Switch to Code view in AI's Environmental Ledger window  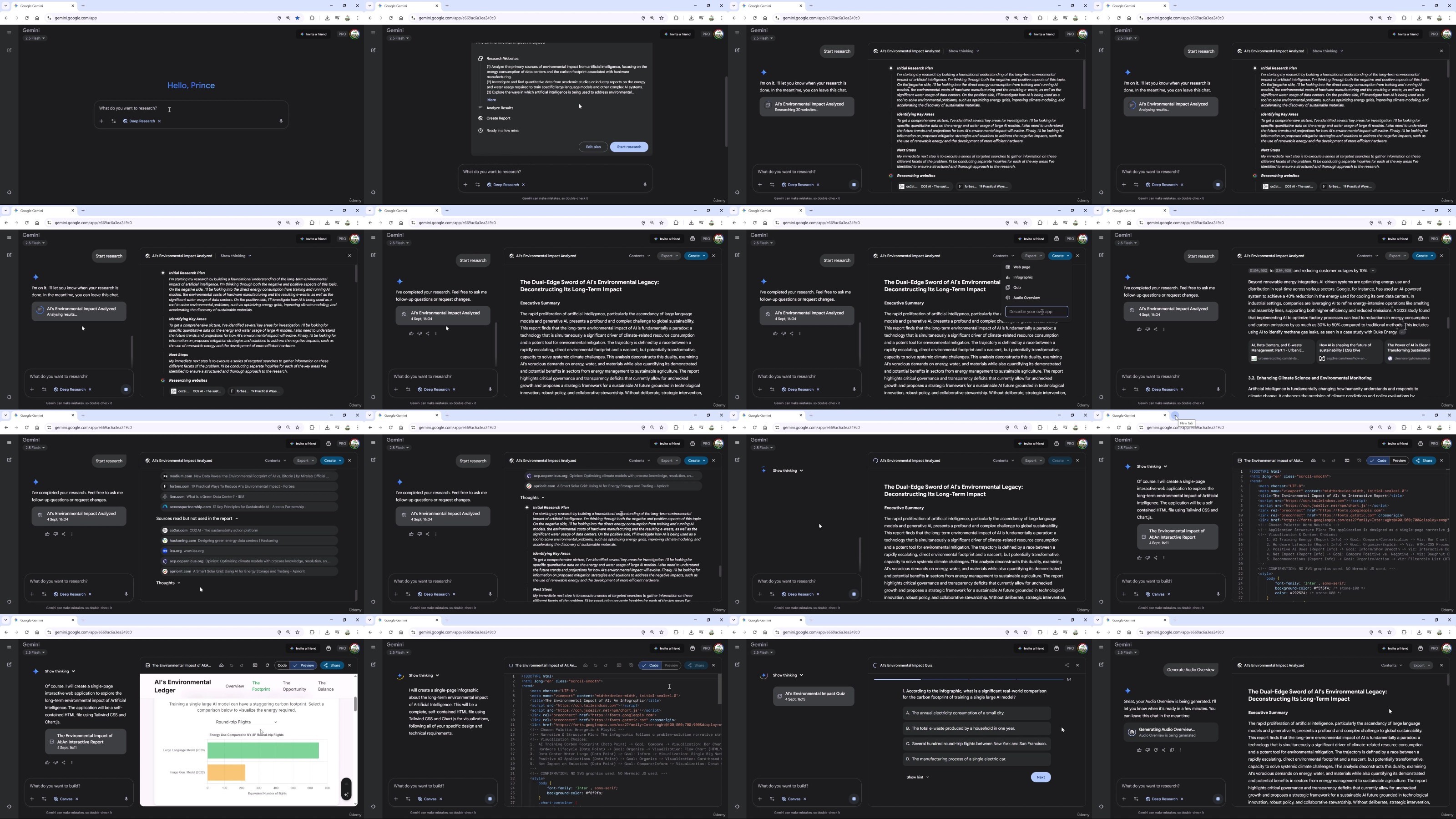point(282,665)
